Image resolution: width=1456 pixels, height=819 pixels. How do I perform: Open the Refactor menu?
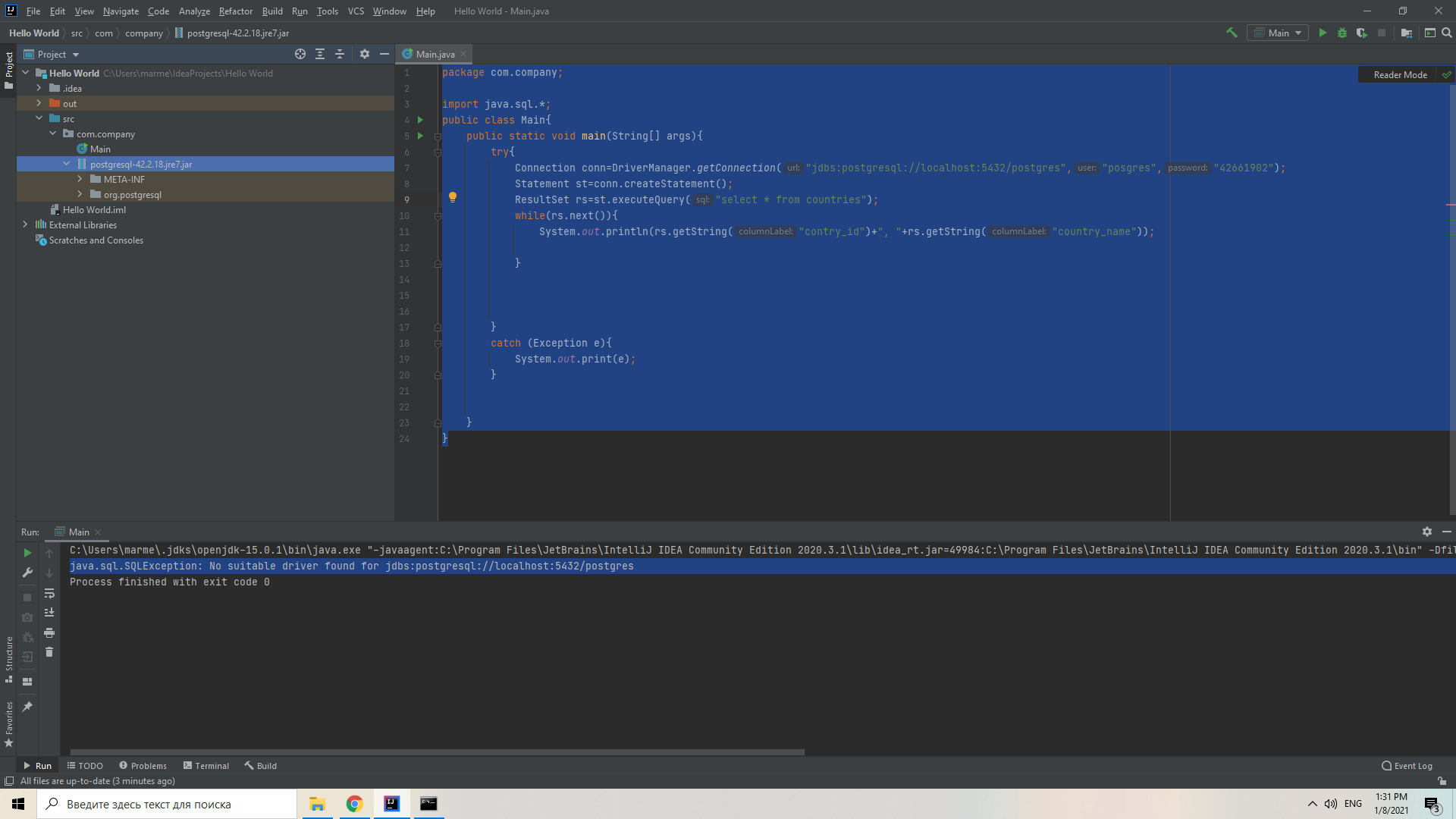[x=235, y=11]
